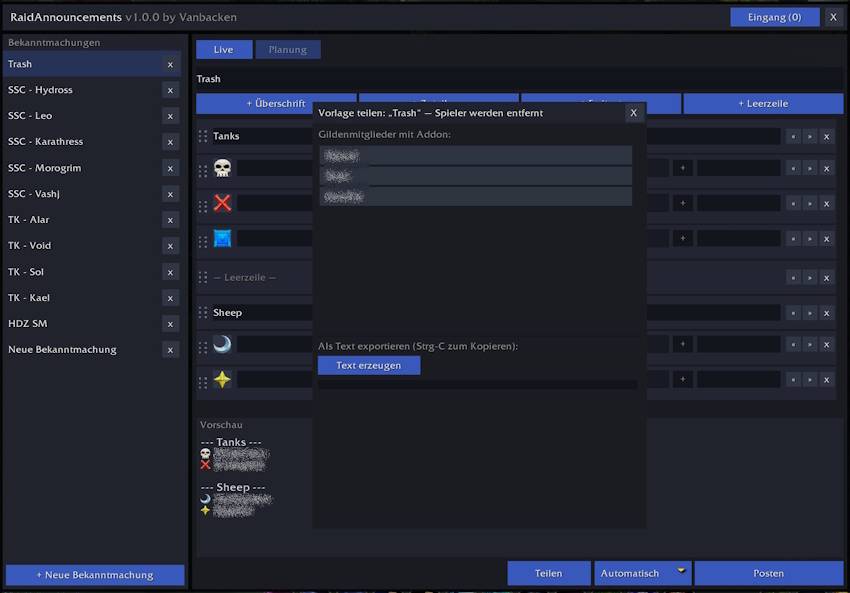Screen dimensions: 850x593
Task: Click the Tanks heading text field
Action: (262, 136)
